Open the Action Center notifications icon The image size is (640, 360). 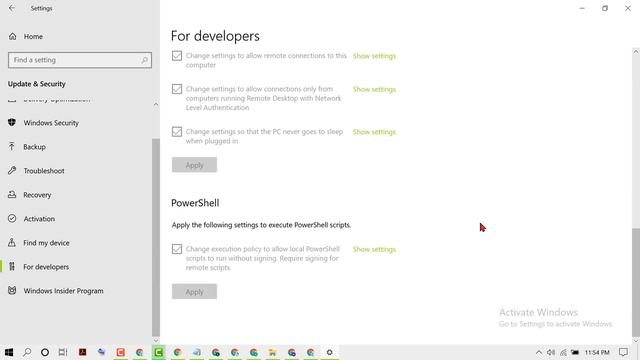tap(623, 352)
